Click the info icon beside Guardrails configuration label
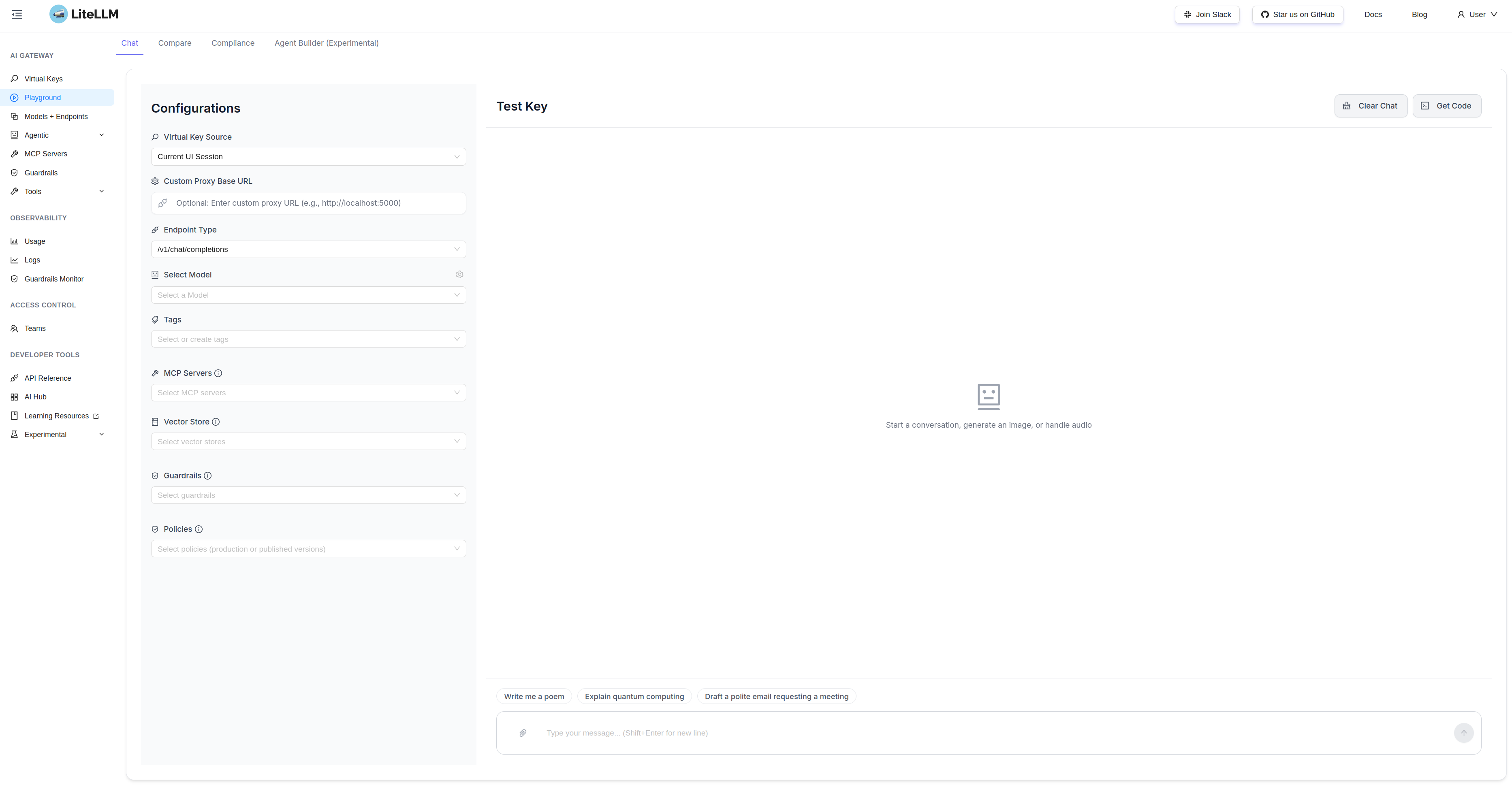Screen dimensions: 1512x789 [208, 476]
